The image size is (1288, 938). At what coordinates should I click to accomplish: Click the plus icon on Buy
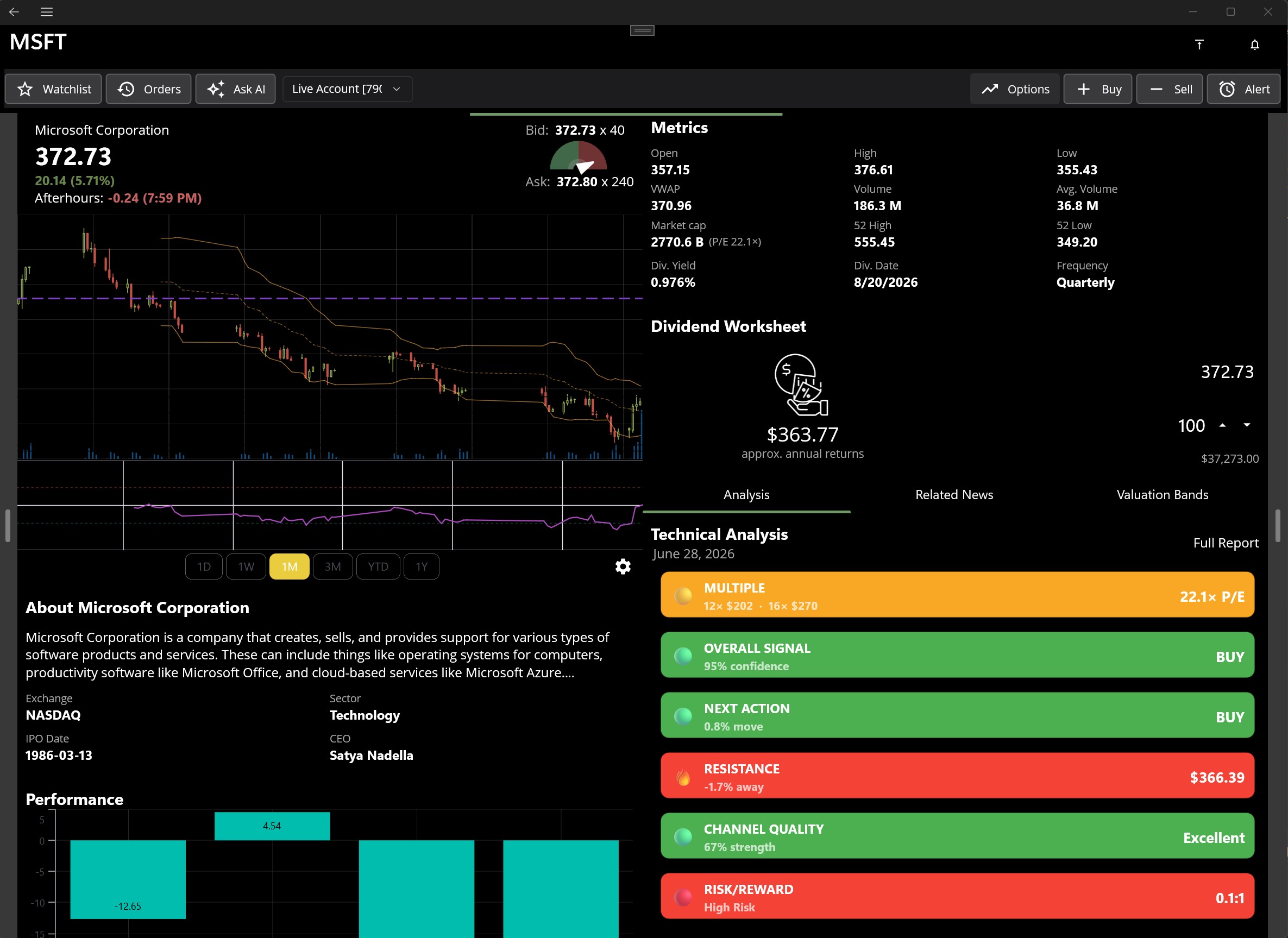1084,89
